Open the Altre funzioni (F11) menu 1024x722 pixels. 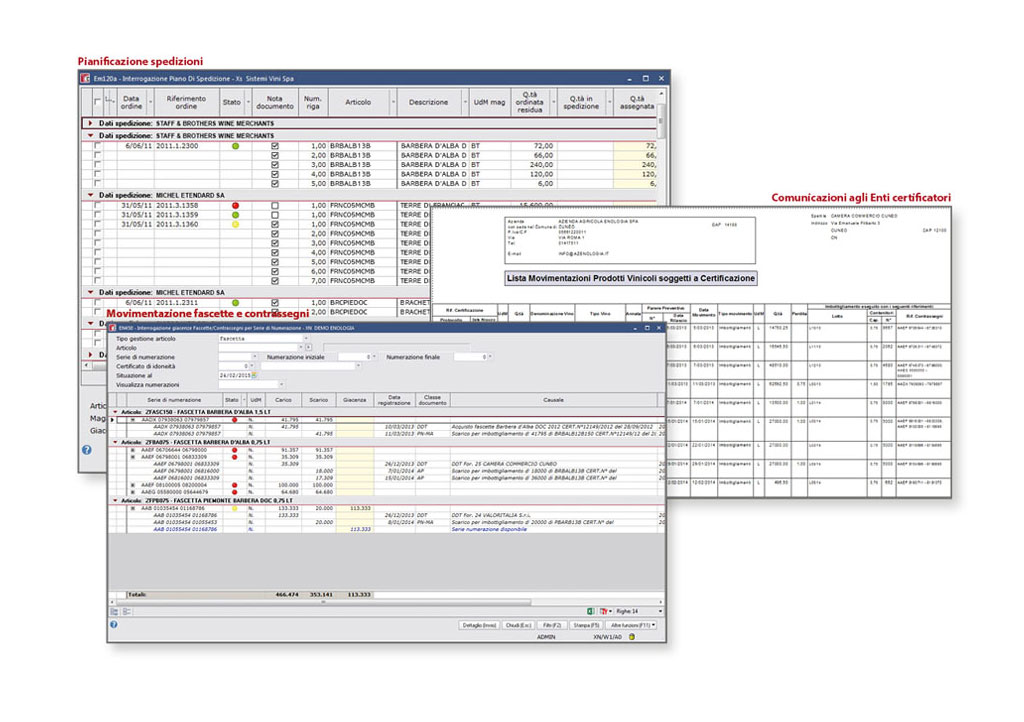tap(632, 625)
